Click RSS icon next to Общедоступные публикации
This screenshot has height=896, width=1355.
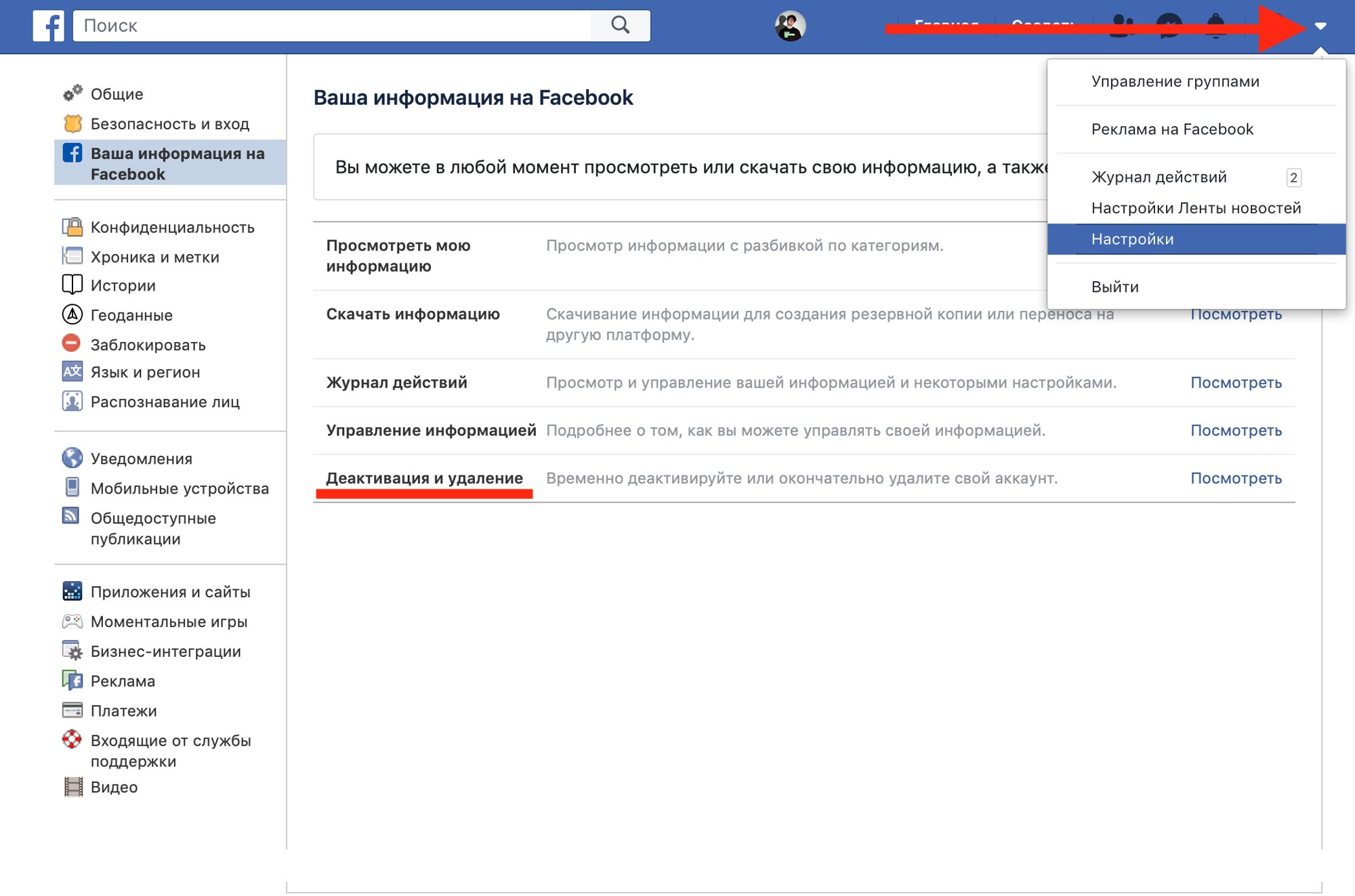click(71, 516)
